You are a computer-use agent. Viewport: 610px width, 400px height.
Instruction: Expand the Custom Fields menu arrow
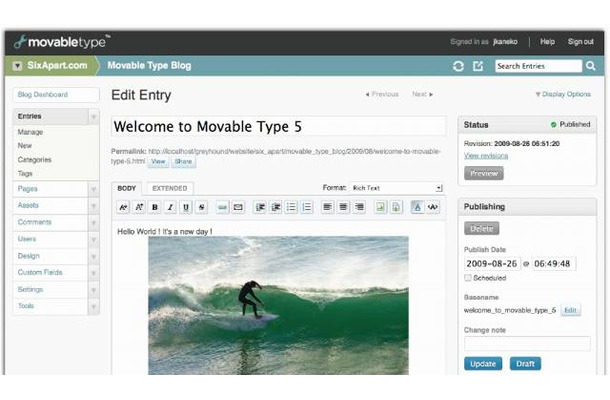tap(93, 273)
